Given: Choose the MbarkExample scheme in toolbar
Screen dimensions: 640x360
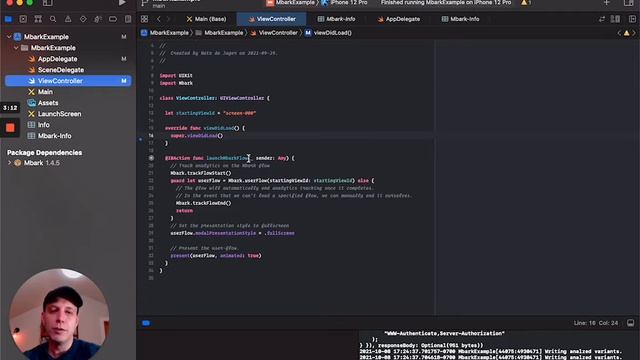Looking at the screenshot, I should pyautogui.click(x=291, y=3).
